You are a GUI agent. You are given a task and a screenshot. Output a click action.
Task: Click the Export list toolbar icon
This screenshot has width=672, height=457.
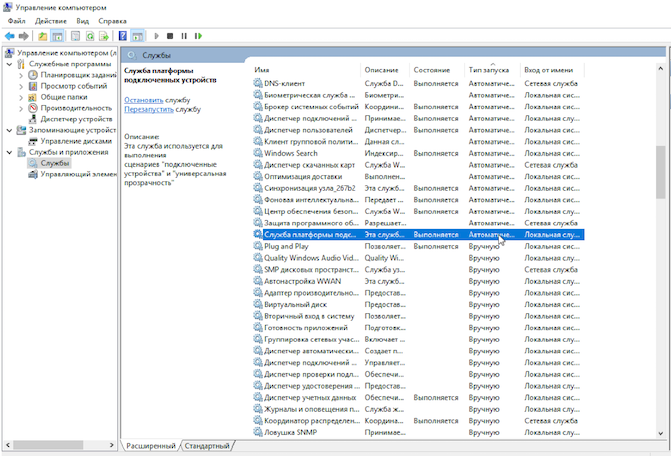104,36
